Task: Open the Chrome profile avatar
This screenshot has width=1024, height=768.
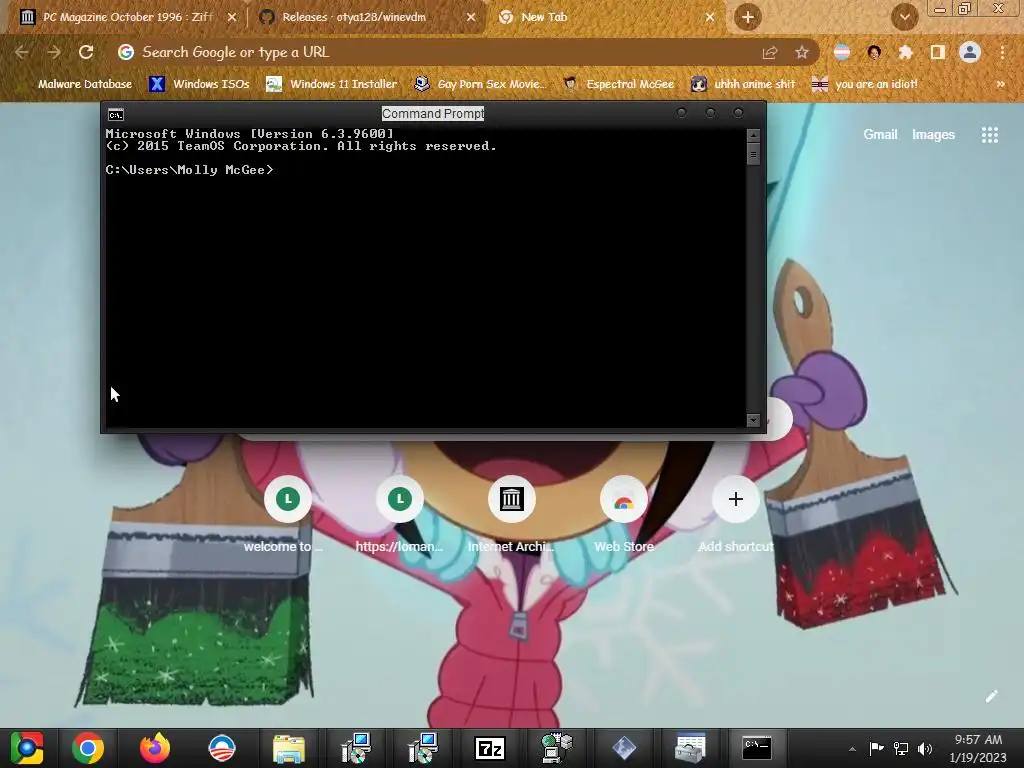Action: [970, 52]
